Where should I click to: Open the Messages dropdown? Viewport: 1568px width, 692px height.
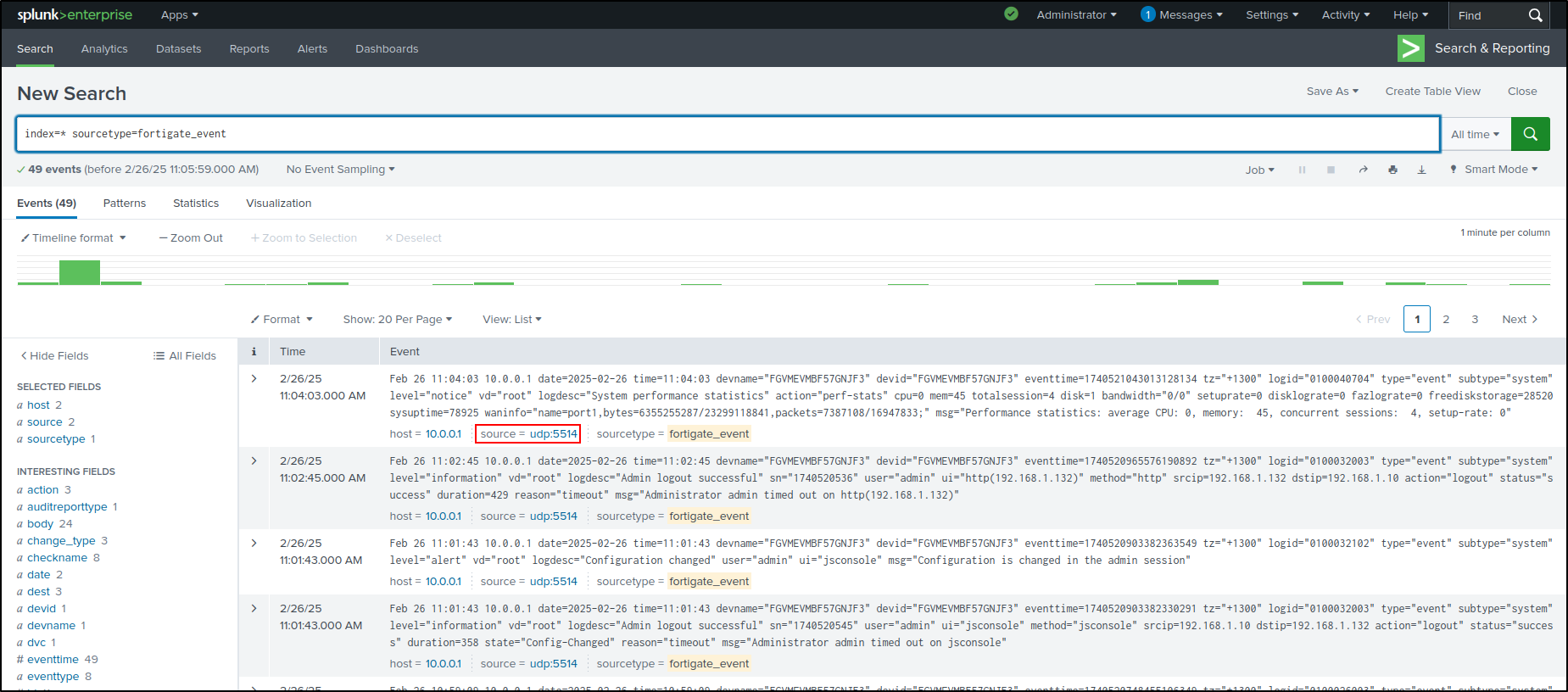coord(1181,15)
